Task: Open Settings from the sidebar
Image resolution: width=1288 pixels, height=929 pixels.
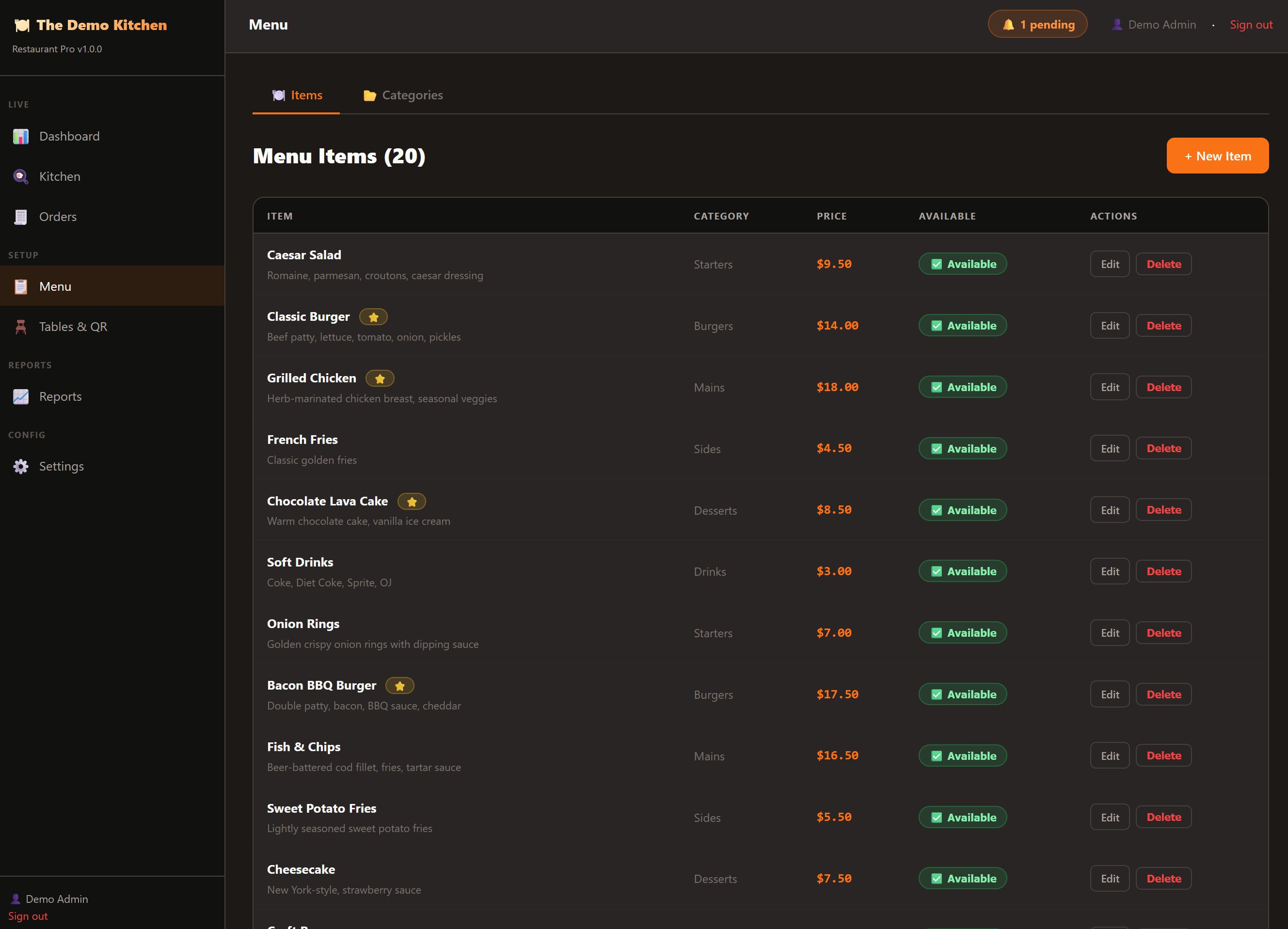Action: (x=112, y=467)
